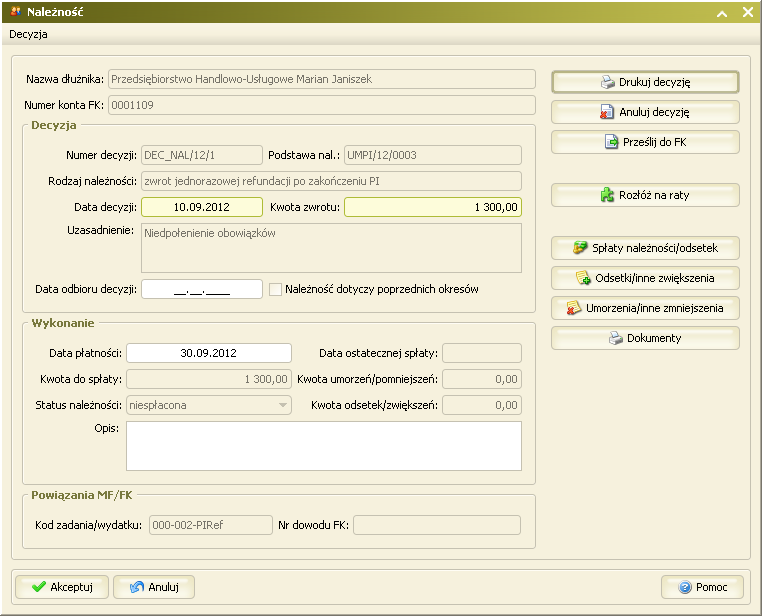
Task: Click the money icon on Spłaty należności/odsetek
Action: [580, 248]
